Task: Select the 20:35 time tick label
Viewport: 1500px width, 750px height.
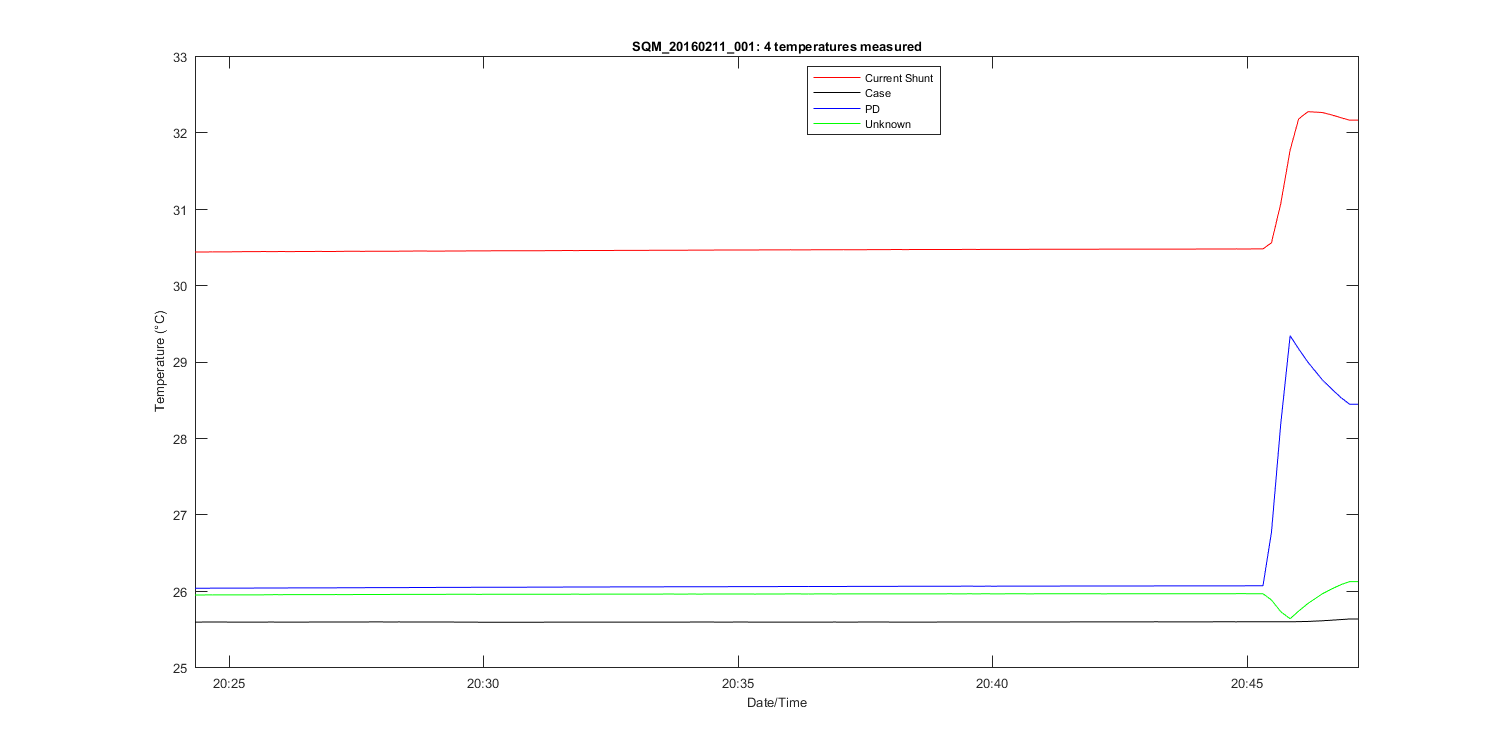Action: [x=737, y=684]
